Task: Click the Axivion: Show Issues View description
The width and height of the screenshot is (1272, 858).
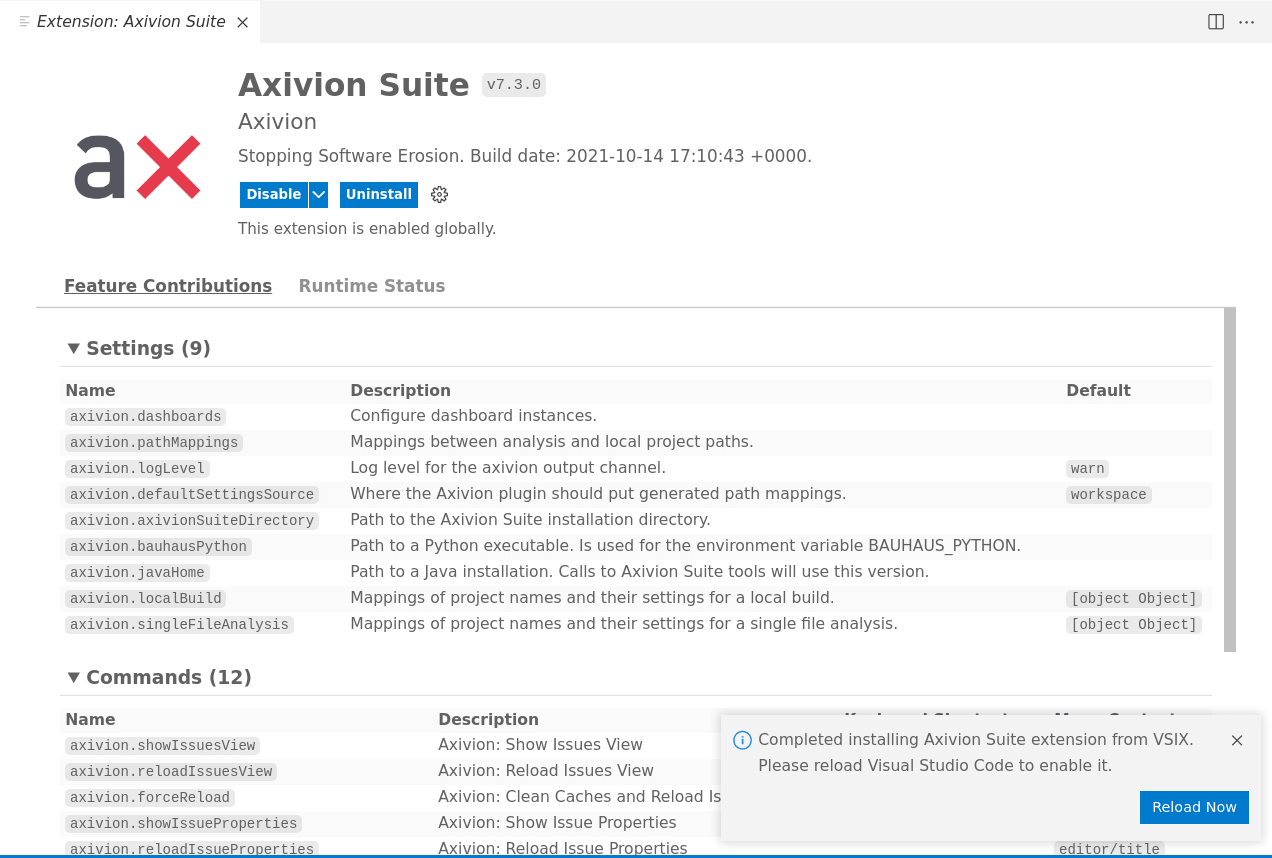Action: 540,745
